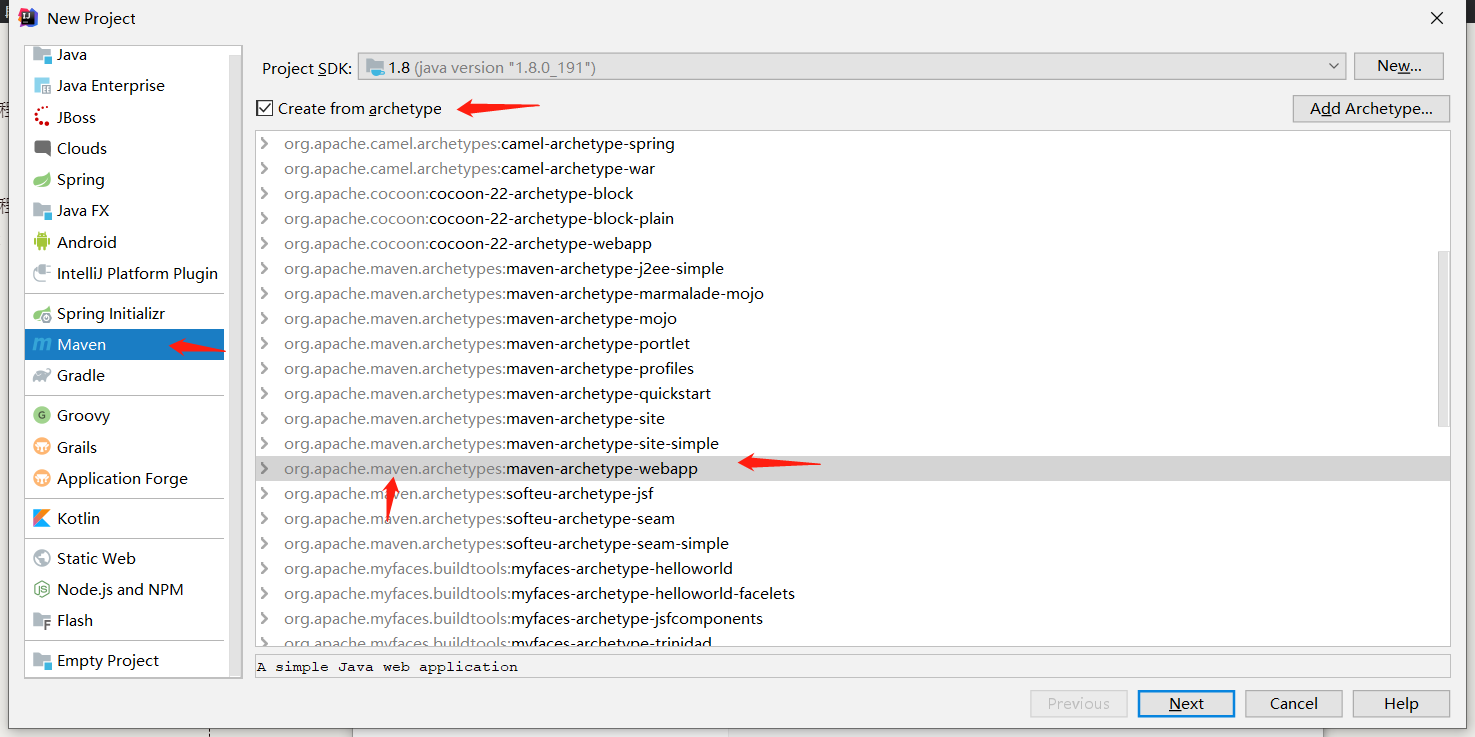Screen dimensions: 1475x737
Task: Click the disabled Previous button
Action: [x=1079, y=704]
